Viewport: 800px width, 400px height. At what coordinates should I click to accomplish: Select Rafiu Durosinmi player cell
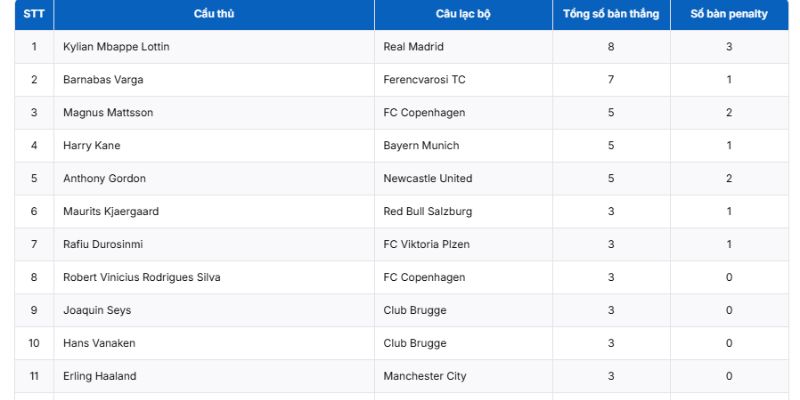[105, 245]
